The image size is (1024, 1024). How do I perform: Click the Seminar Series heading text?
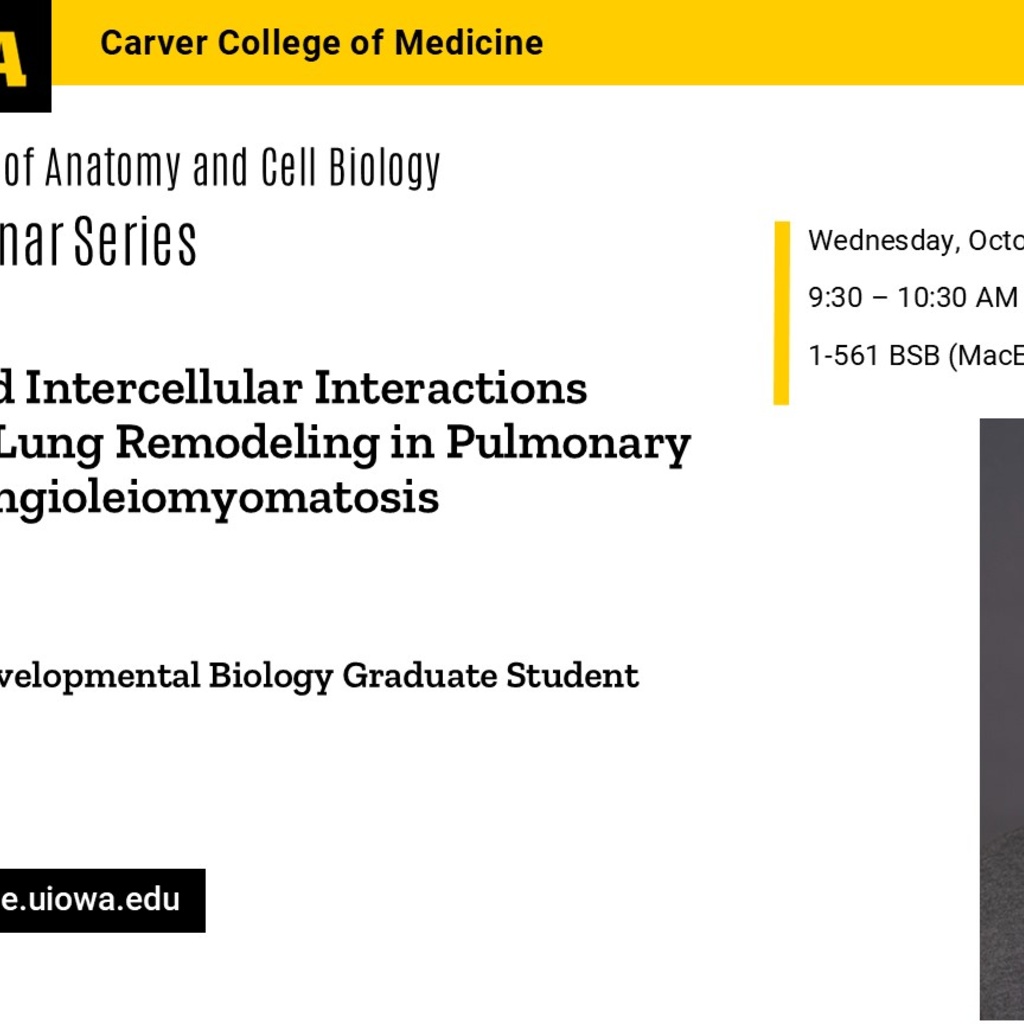[98, 242]
